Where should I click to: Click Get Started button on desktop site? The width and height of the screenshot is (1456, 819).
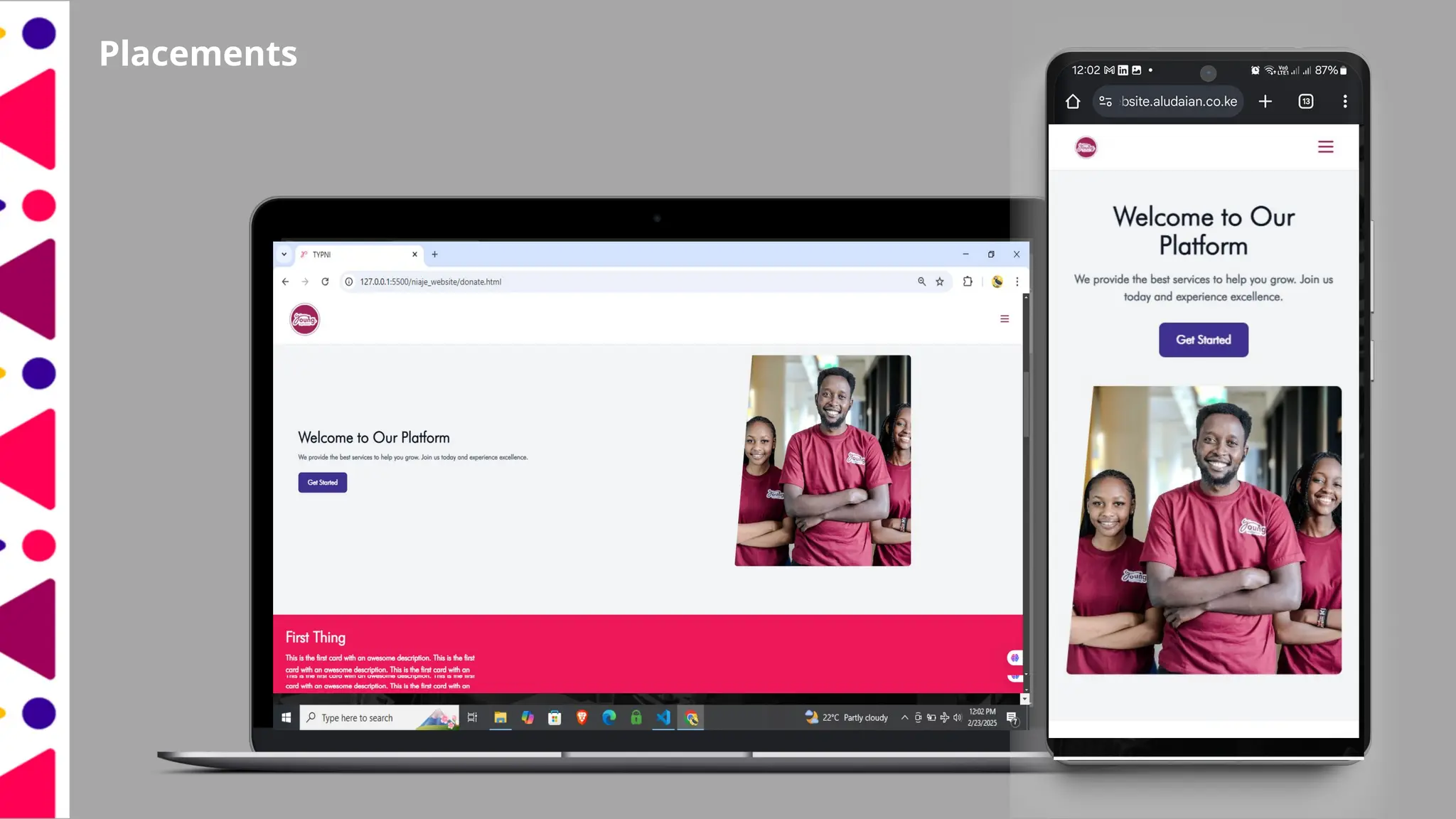tap(322, 482)
